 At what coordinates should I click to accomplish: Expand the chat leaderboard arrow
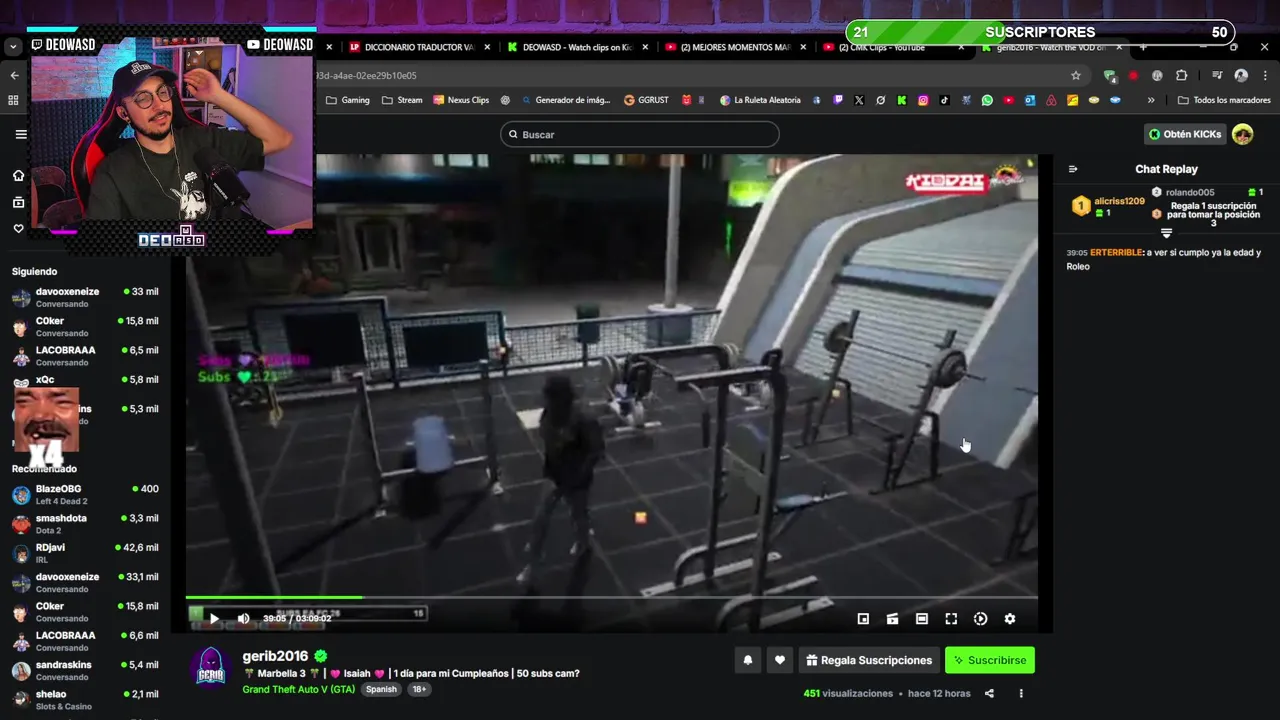(1166, 233)
